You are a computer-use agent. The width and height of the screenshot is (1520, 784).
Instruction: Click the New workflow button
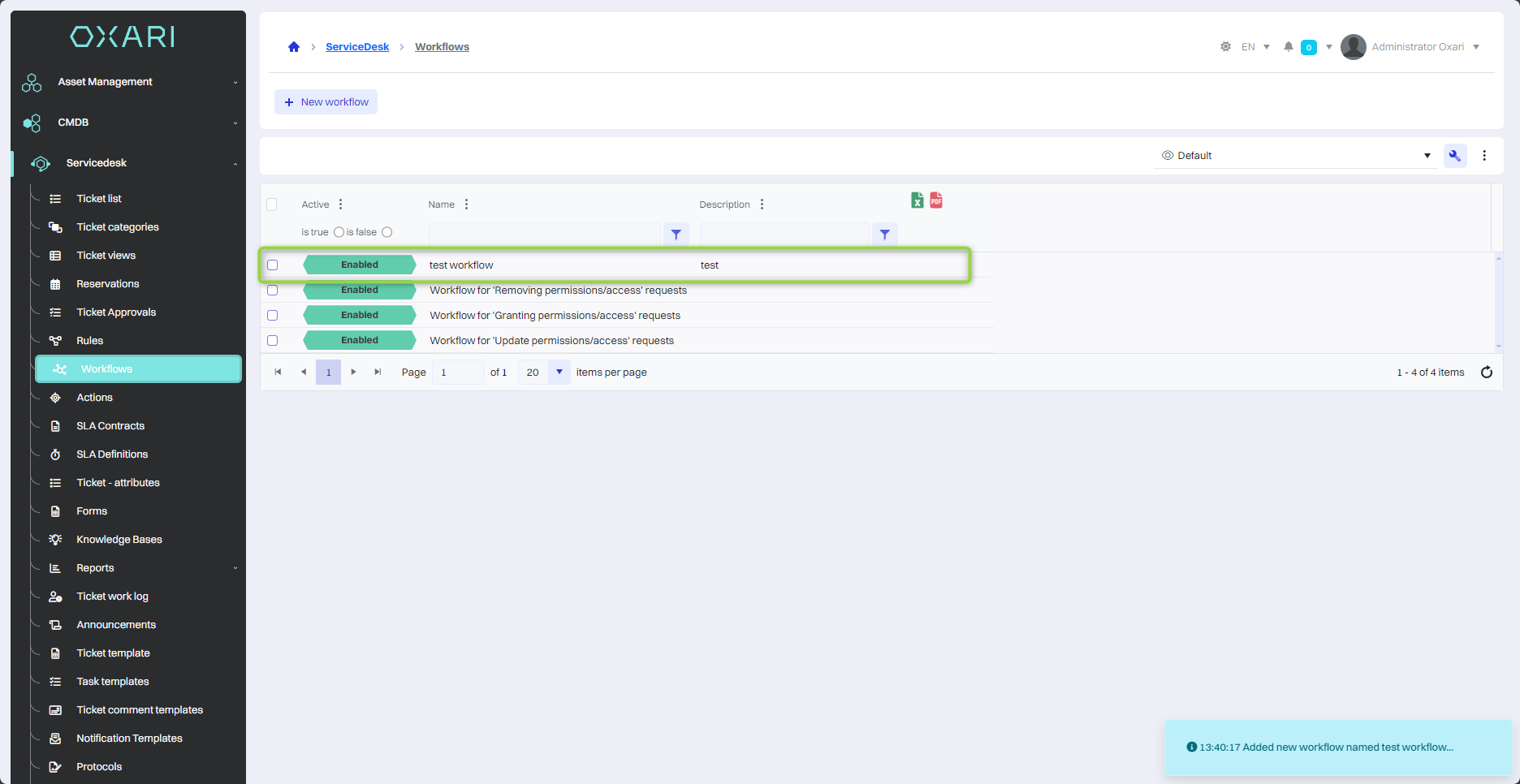(326, 102)
